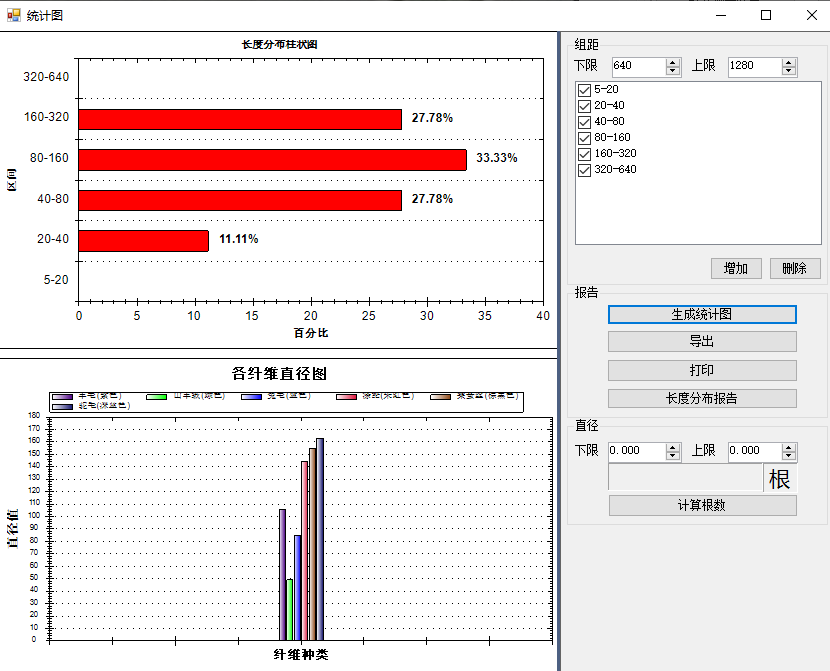Disable the 320-640 interval checkbox
The image size is (830, 671).
(x=584, y=170)
